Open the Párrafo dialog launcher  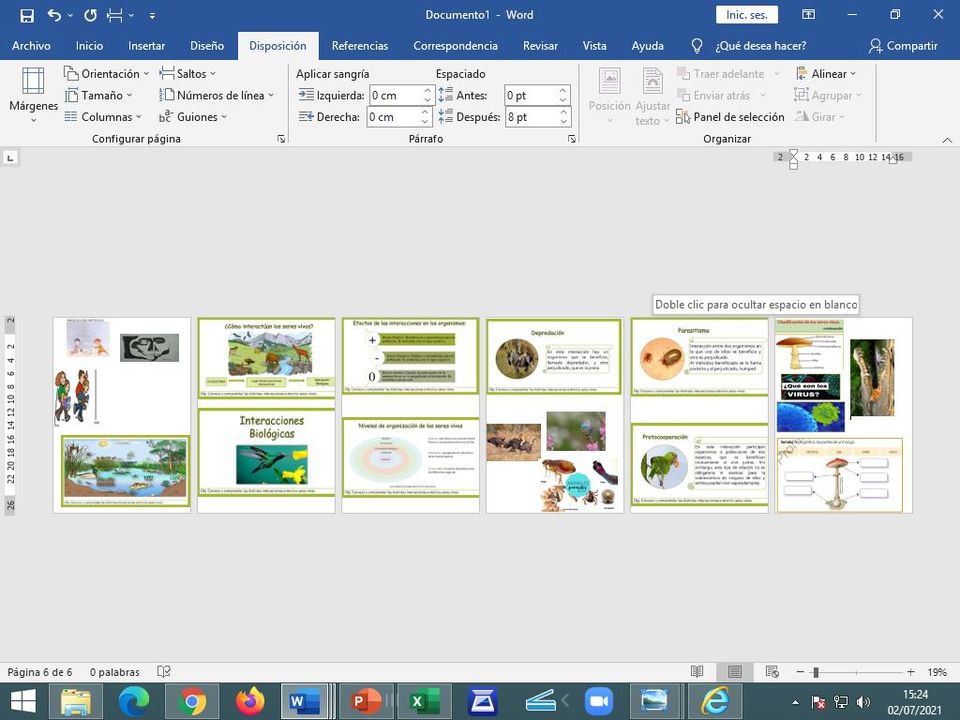coord(572,139)
